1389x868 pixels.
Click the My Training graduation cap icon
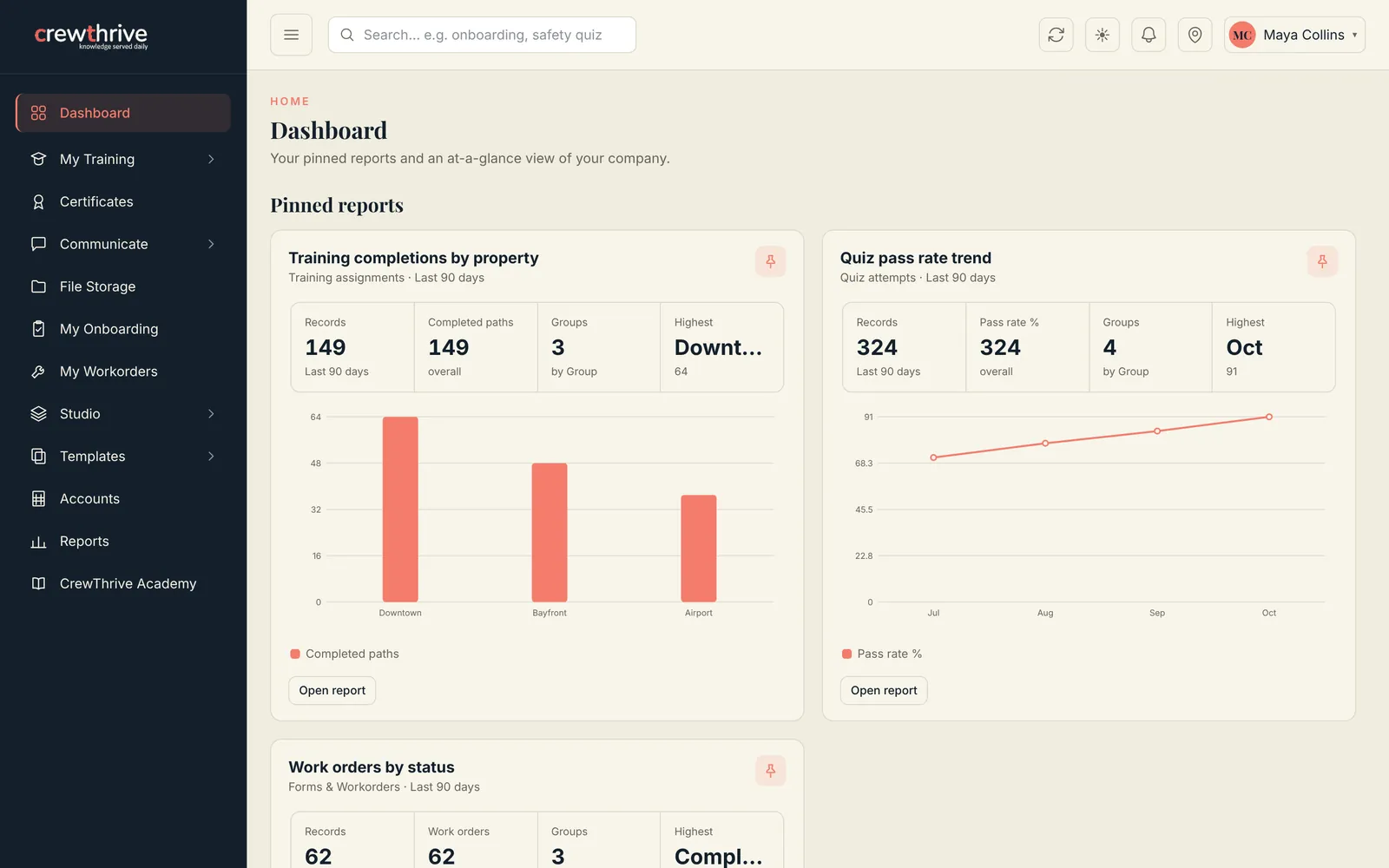[x=38, y=159]
